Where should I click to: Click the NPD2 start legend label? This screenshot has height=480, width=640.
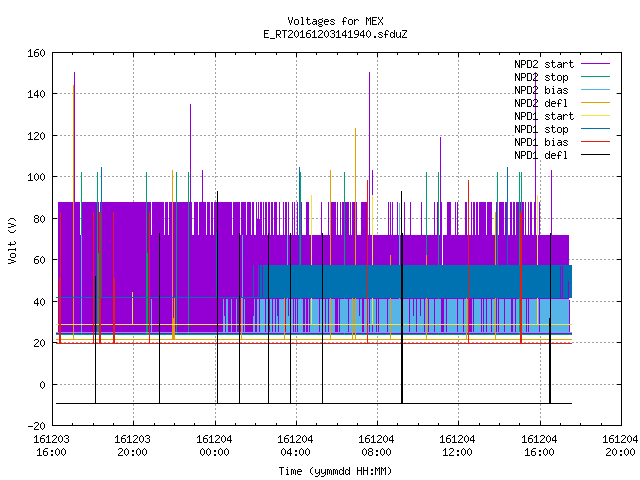[x=544, y=64]
